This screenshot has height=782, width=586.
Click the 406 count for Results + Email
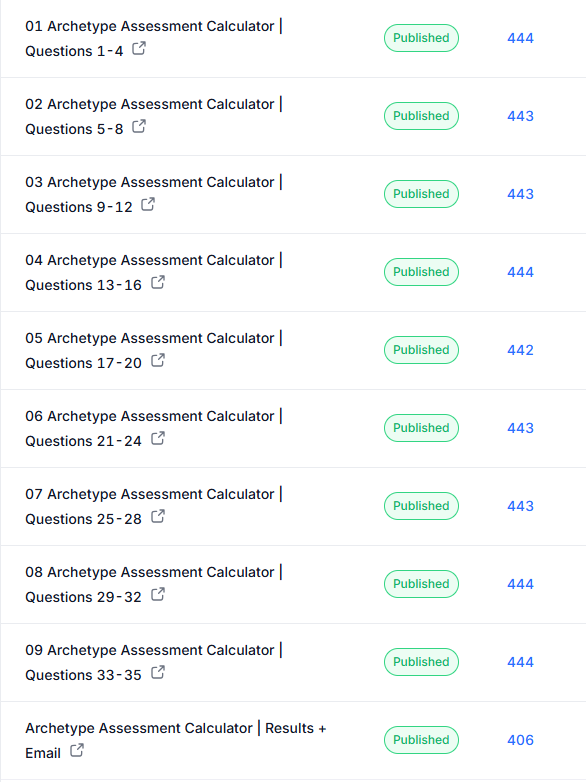click(520, 740)
